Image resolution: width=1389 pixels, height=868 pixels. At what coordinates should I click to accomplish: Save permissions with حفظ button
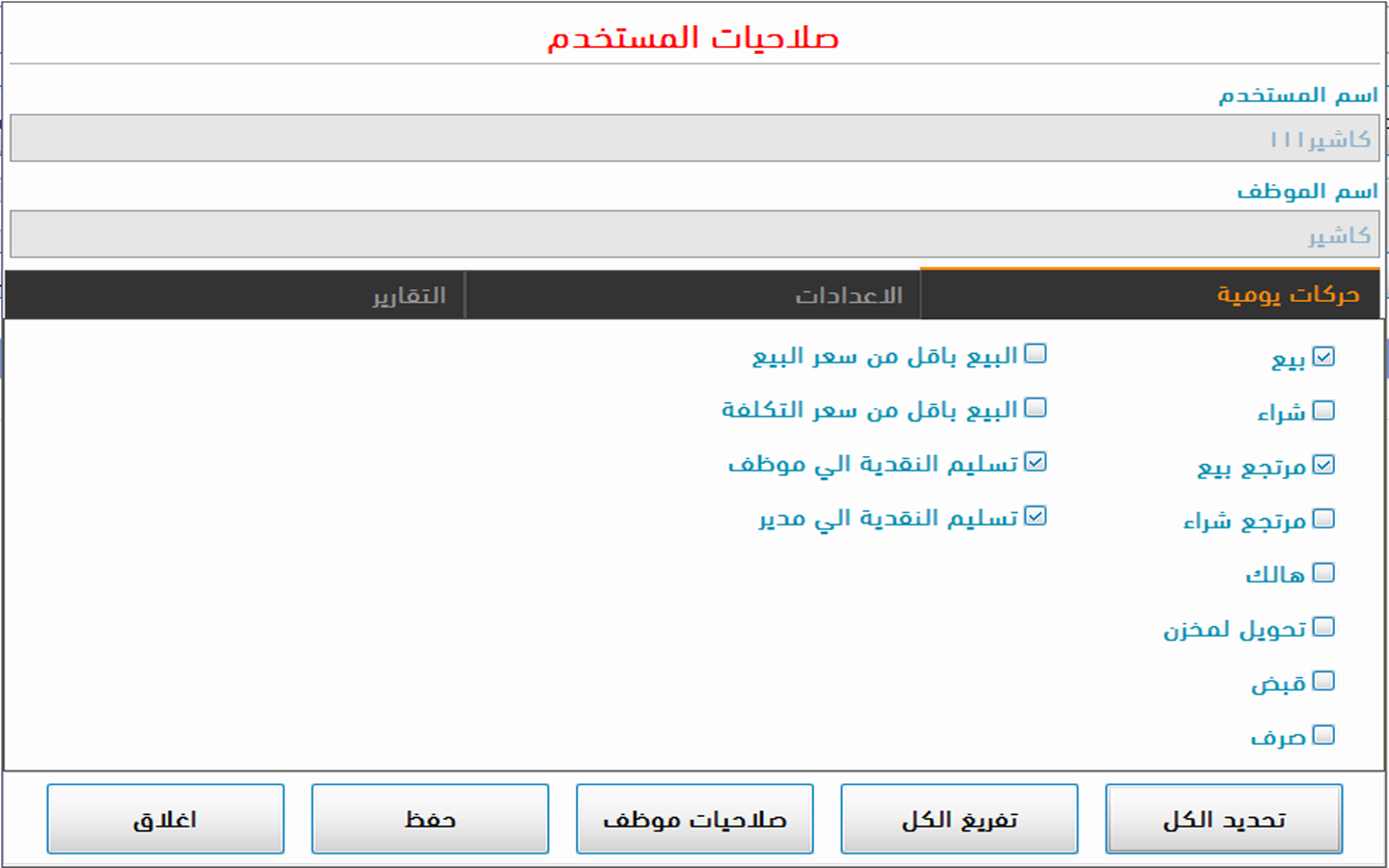point(429,819)
